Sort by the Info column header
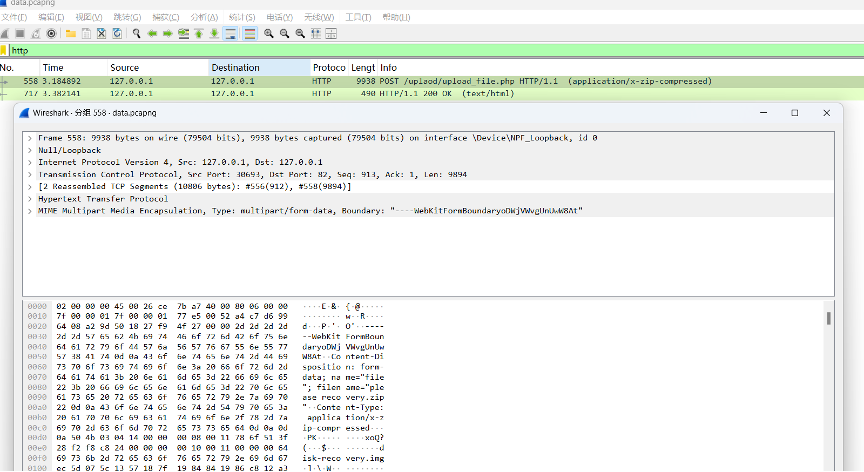Image resolution: width=864 pixels, height=472 pixels. (621, 68)
